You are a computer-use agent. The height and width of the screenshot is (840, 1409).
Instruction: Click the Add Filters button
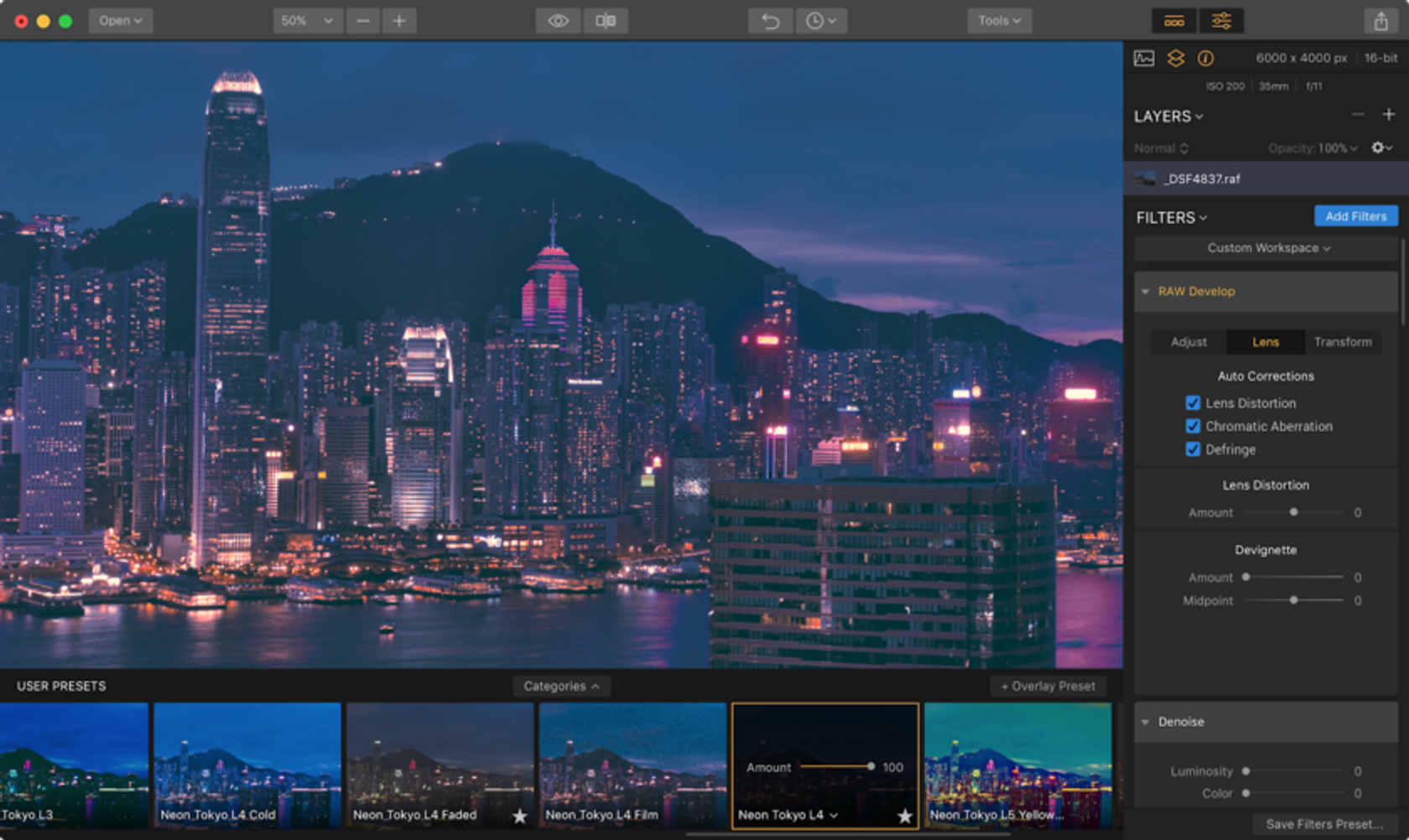1355,216
